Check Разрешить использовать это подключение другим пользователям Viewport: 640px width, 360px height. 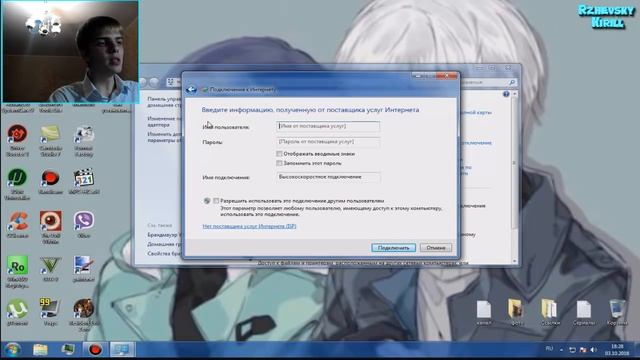216,201
